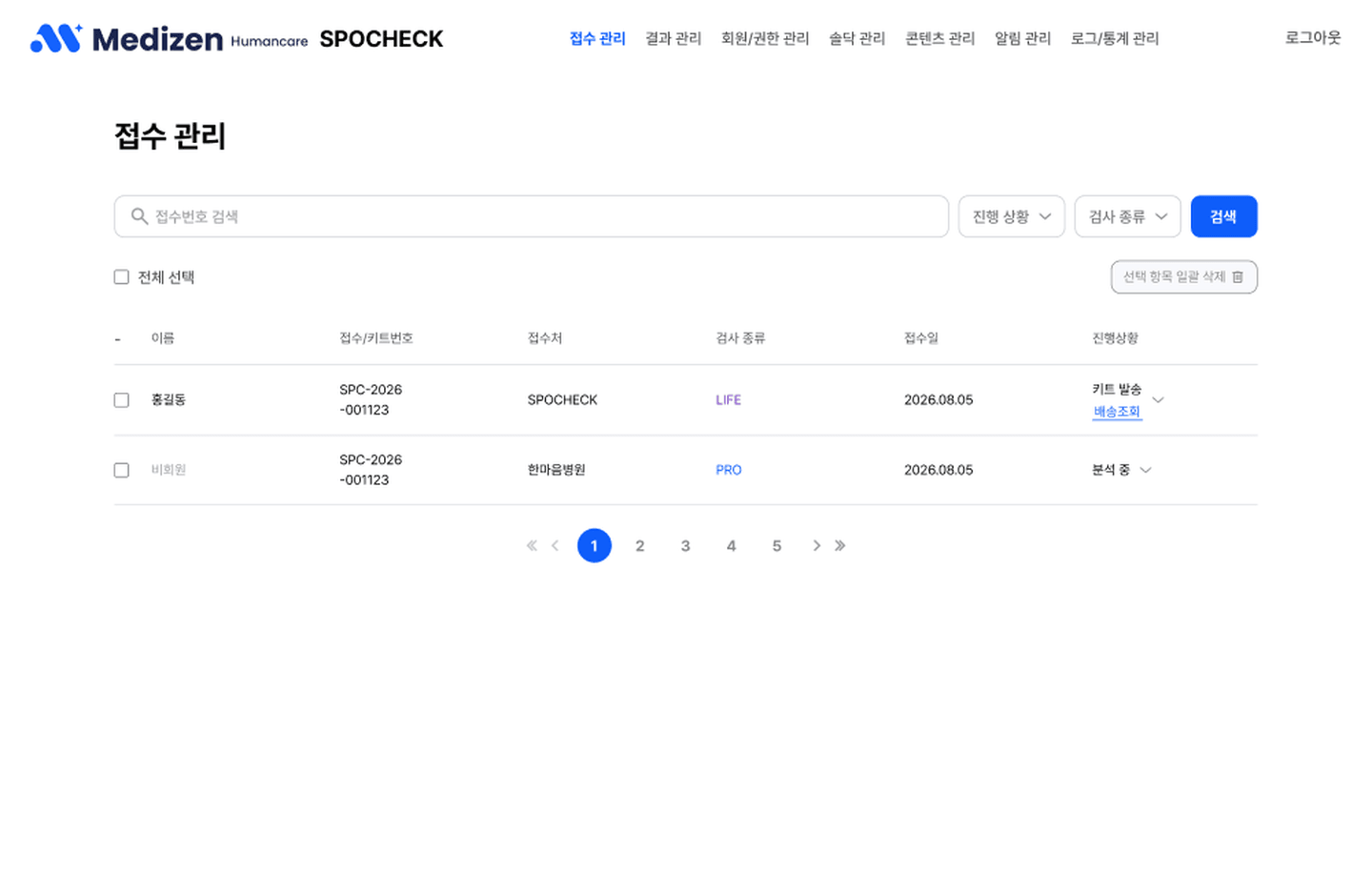
Task: Click the 한마음병원 cell
Action: coord(556,470)
